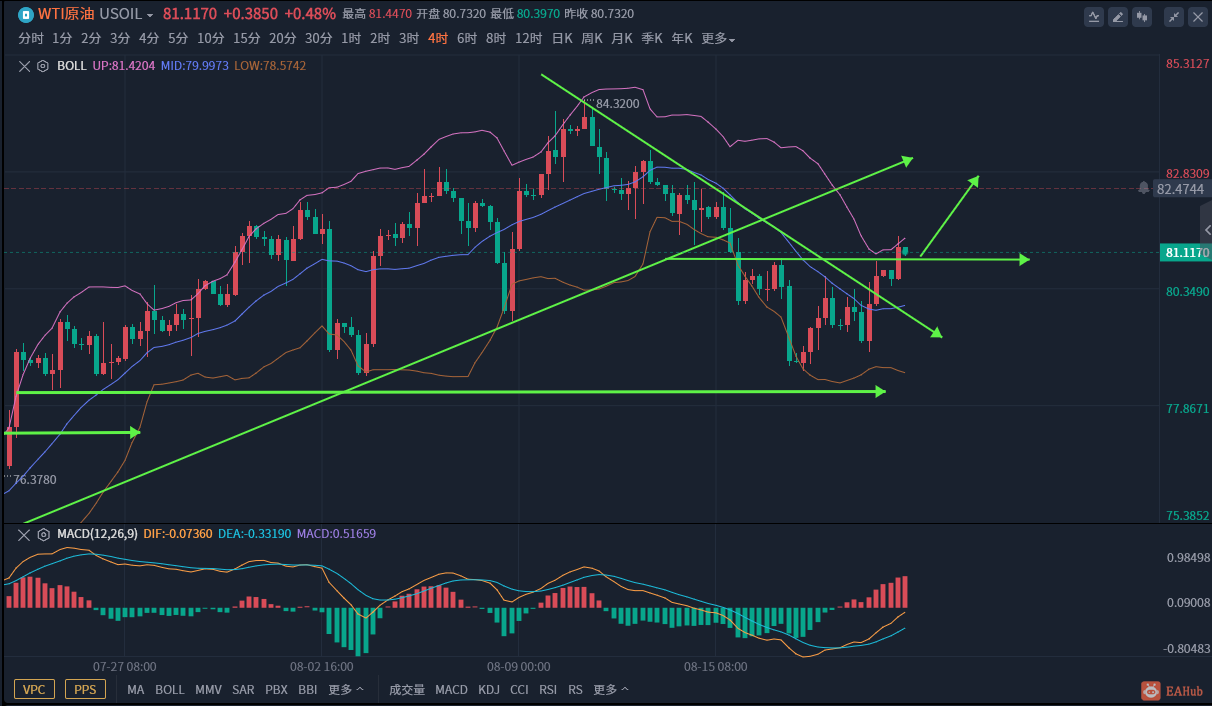
Task: Click the shrink/exit fullscreen arrows icon
Action: tap(1174, 16)
